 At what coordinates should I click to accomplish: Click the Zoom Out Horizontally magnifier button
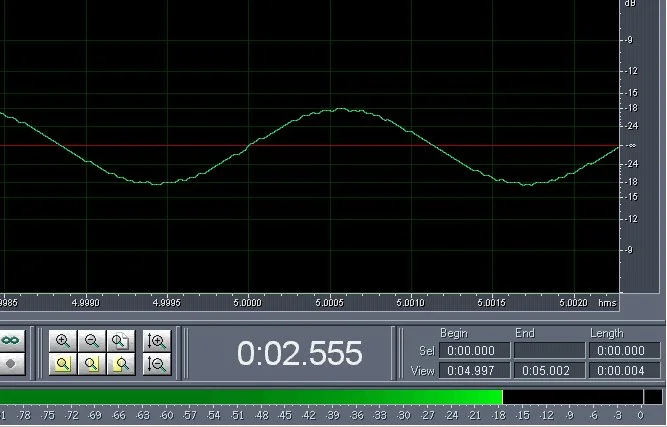click(x=91, y=341)
